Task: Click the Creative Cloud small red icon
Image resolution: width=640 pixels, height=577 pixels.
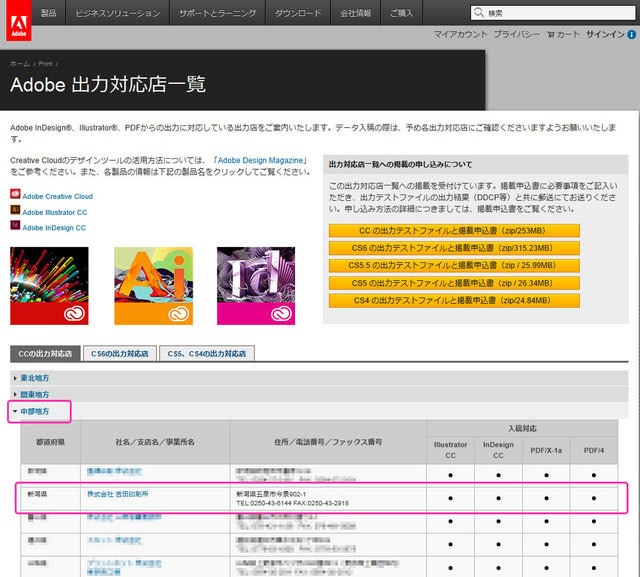Action: (x=16, y=194)
